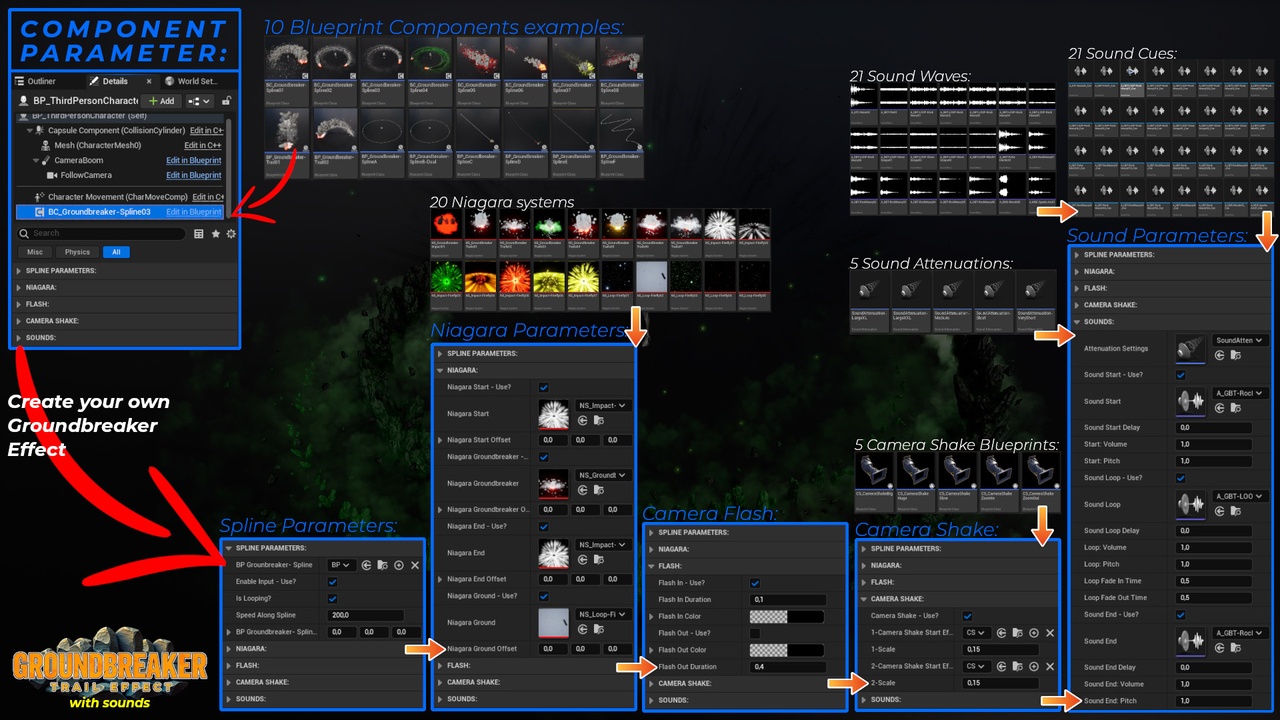Click plus icon for 2-Camera Shake Start

click(x=1034, y=666)
